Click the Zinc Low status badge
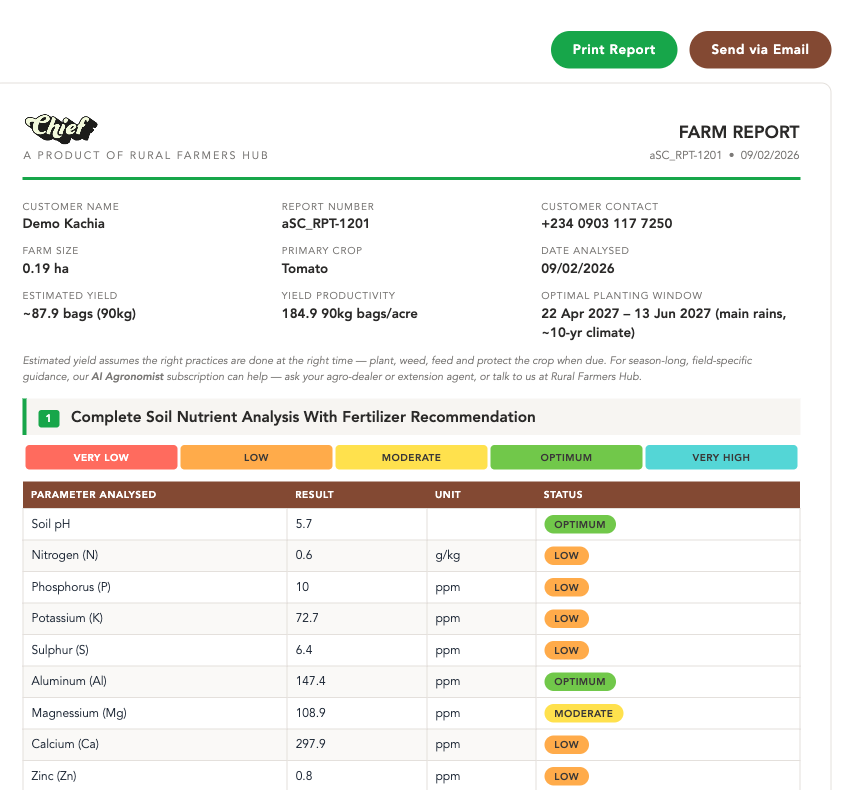The width and height of the screenshot is (865, 790). 567,776
